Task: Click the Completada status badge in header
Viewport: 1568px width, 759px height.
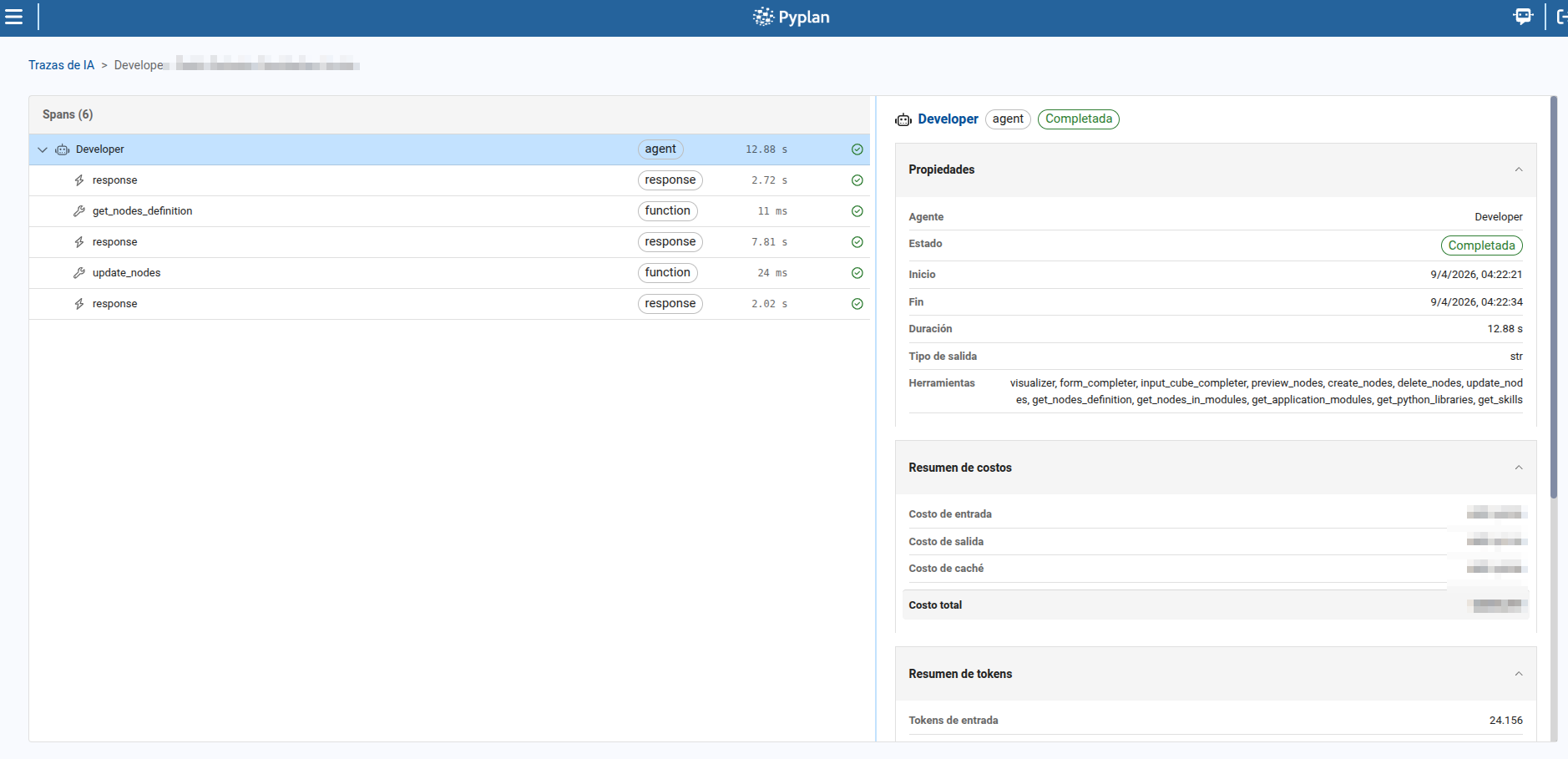Action: pos(1078,119)
